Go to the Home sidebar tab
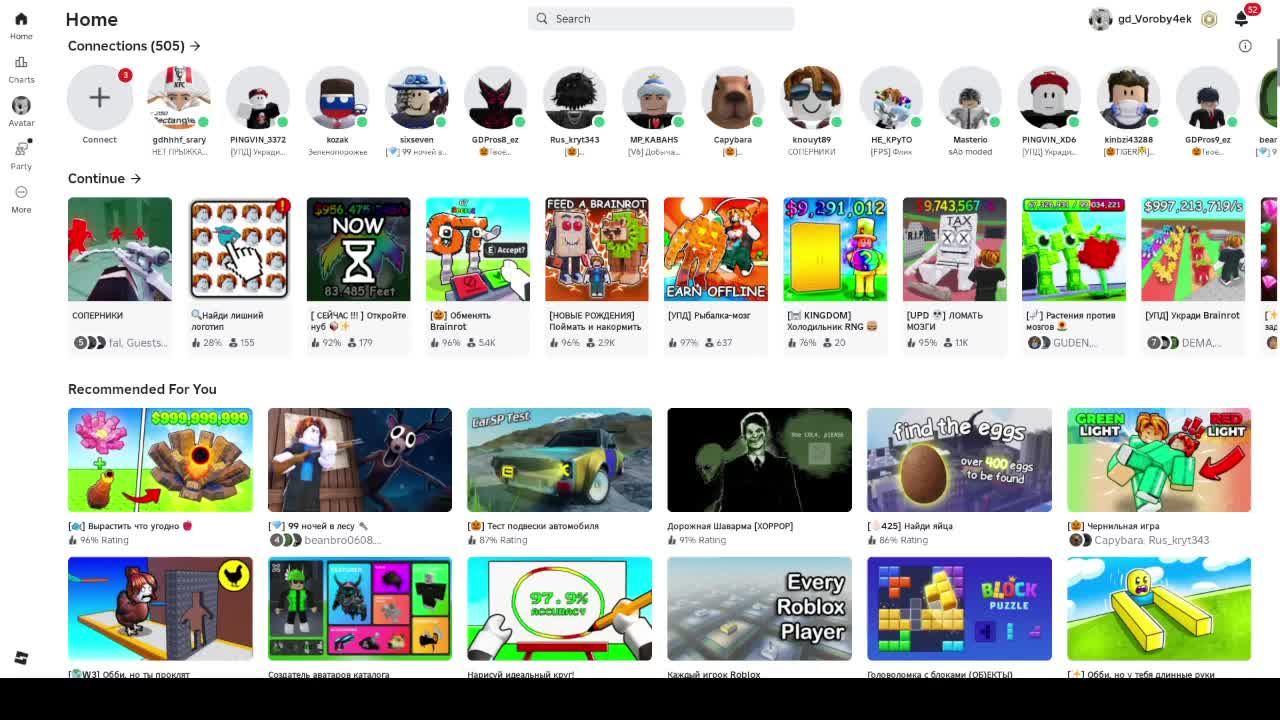 click(x=21, y=26)
